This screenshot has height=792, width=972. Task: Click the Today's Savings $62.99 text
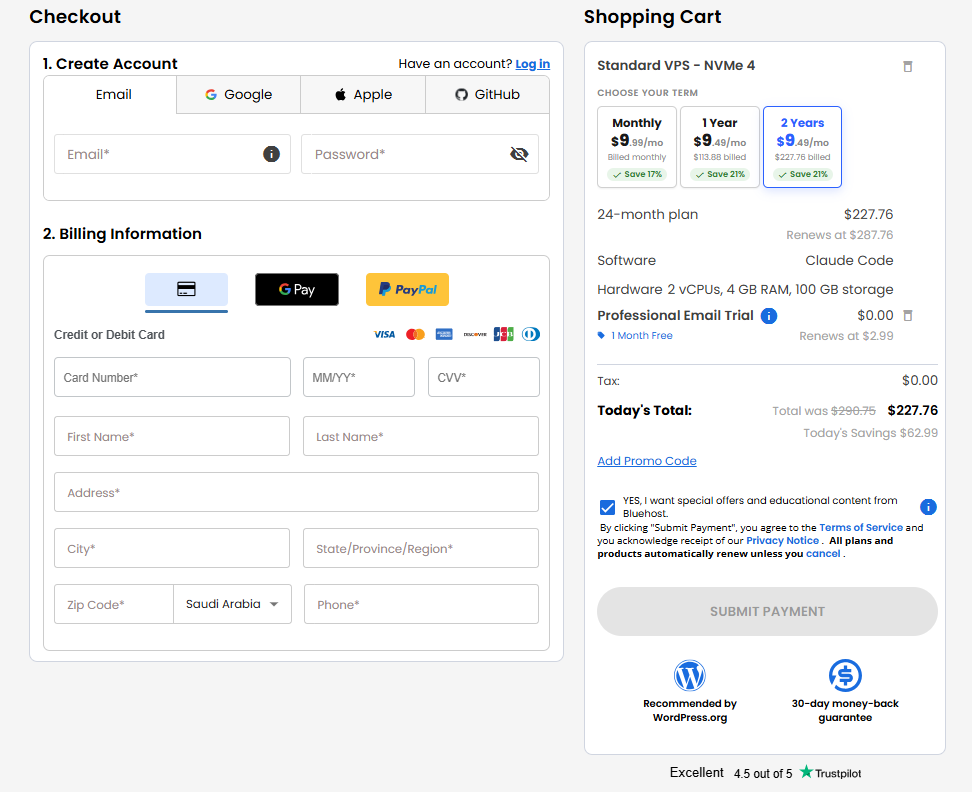[870, 433]
